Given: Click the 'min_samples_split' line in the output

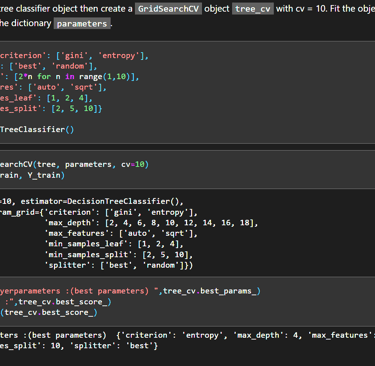Looking at the screenshot, I should point(119,255).
